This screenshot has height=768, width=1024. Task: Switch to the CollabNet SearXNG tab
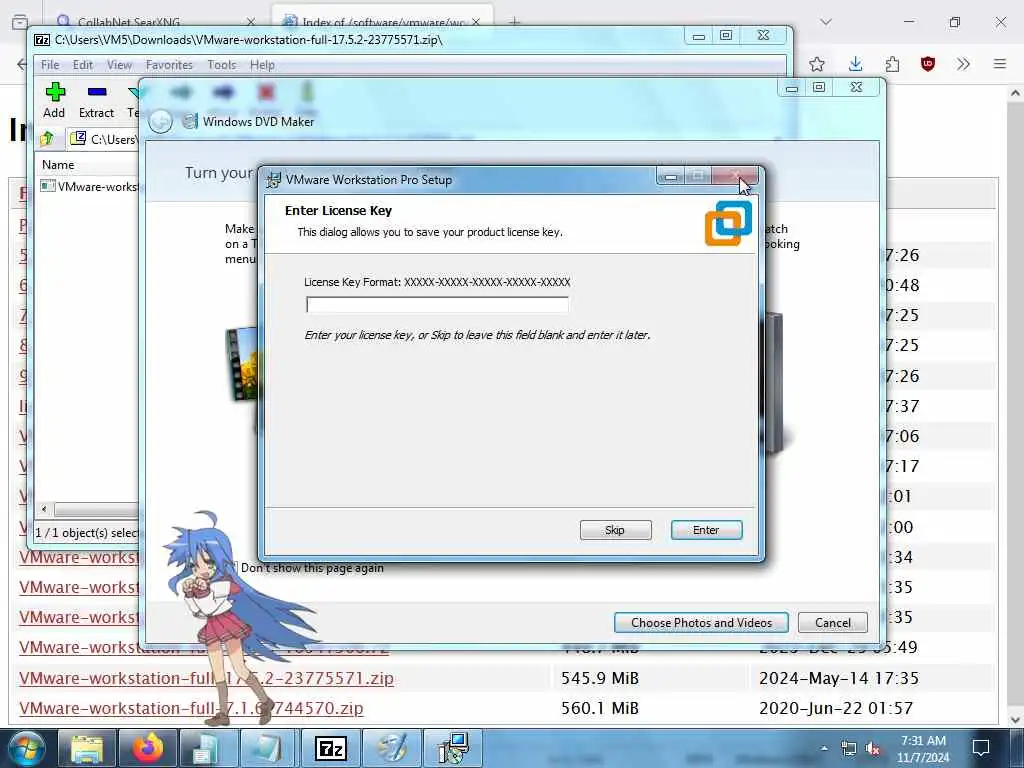[153, 22]
